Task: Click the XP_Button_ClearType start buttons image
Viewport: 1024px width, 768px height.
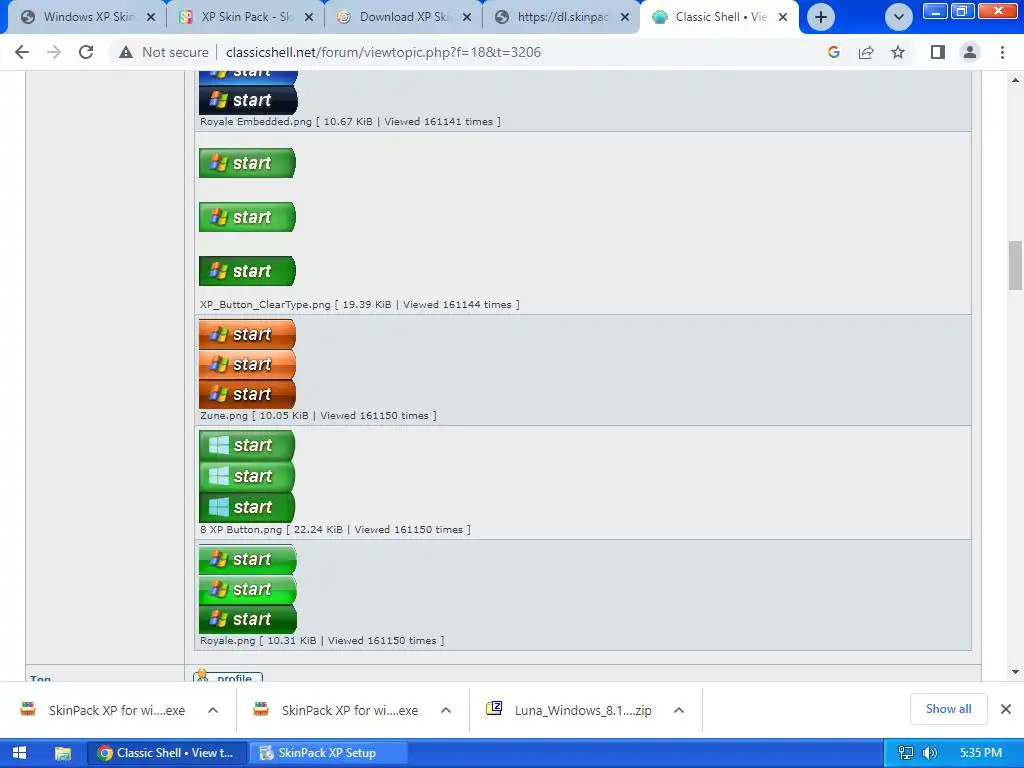Action: point(248,217)
